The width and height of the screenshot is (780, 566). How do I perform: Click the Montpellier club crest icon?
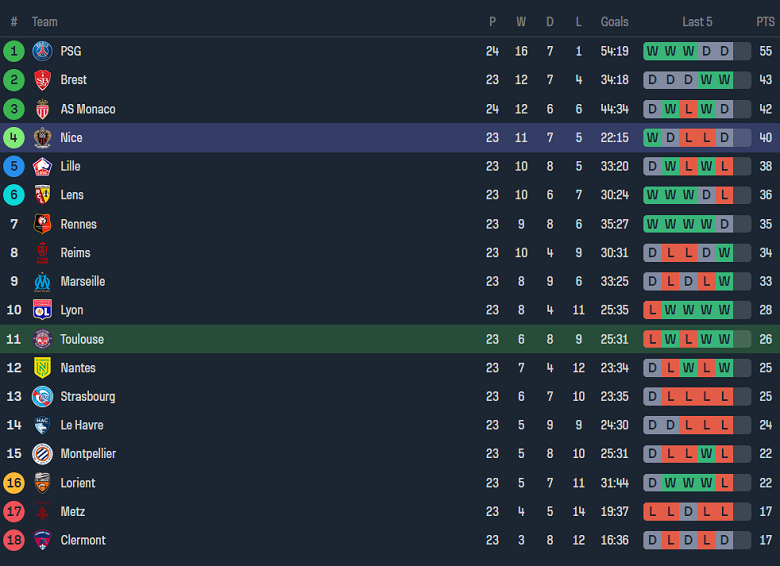[42, 454]
